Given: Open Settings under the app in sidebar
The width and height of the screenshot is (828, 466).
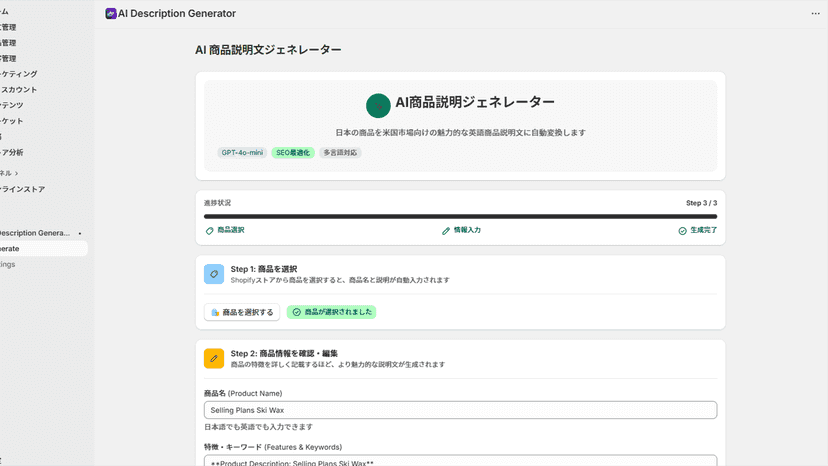Looking at the screenshot, I should click(x=8, y=265).
